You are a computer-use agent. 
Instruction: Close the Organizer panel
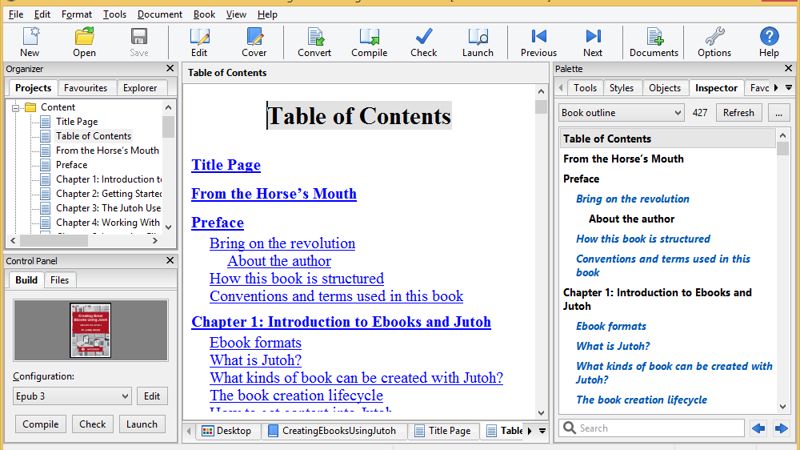pyautogui.click(x=170, y=68)
